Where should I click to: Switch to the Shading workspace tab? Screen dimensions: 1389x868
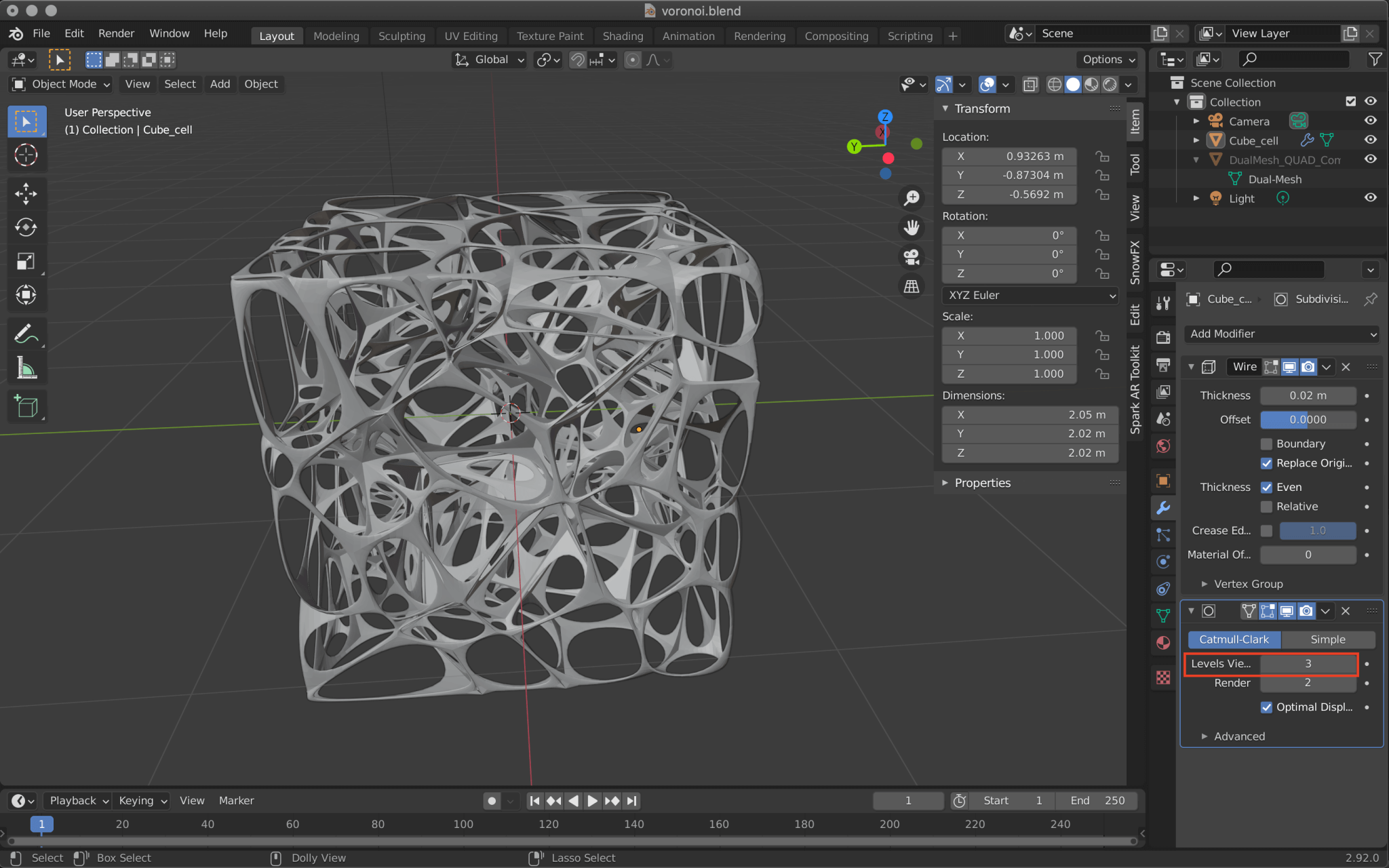pyautogui.click(x=623, y=36)
